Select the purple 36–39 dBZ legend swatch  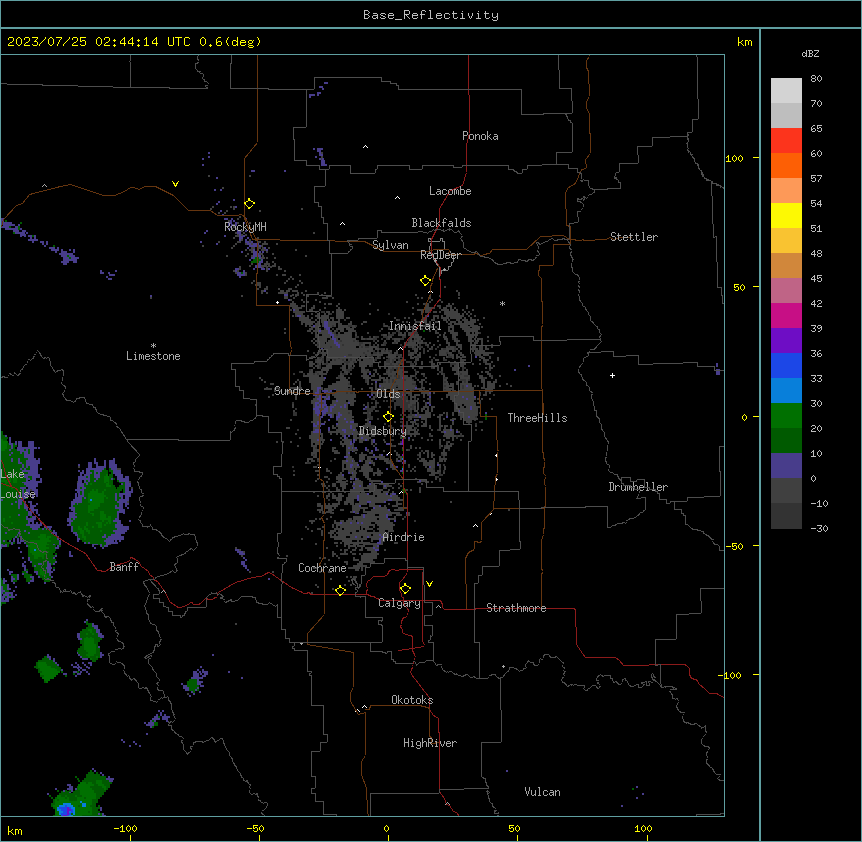pos(786,340)
